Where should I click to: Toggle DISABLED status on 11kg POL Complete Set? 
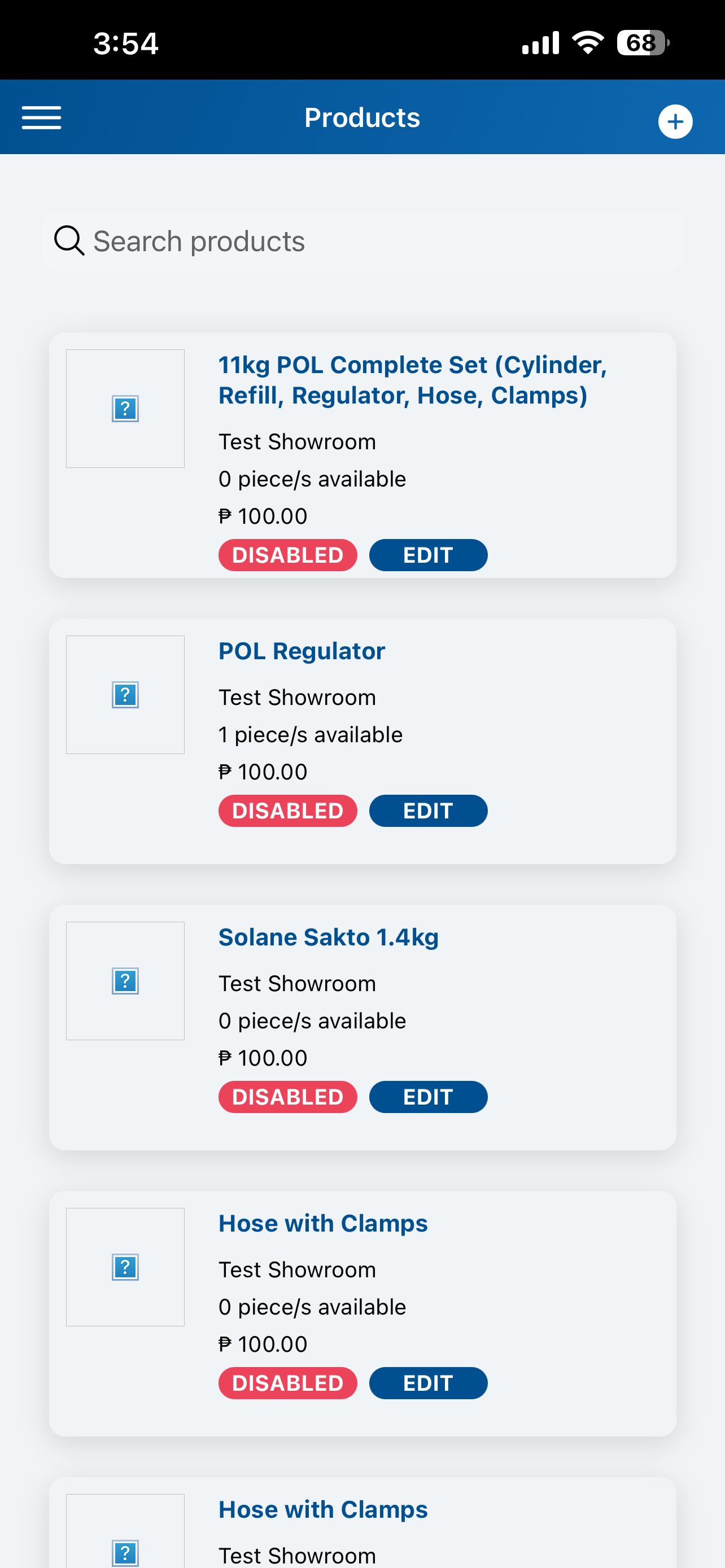click(288, 555)
